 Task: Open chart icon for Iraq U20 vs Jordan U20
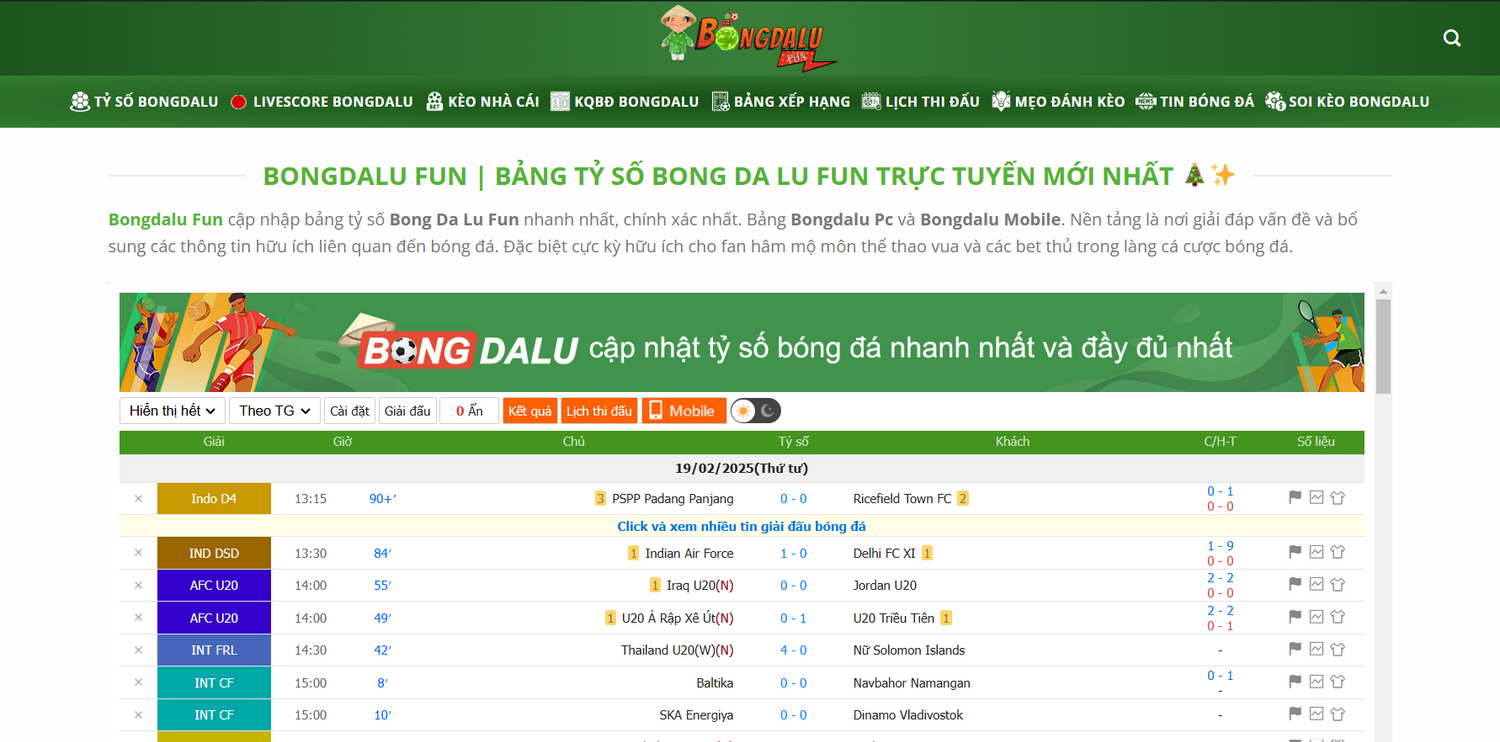(1316, 584)
